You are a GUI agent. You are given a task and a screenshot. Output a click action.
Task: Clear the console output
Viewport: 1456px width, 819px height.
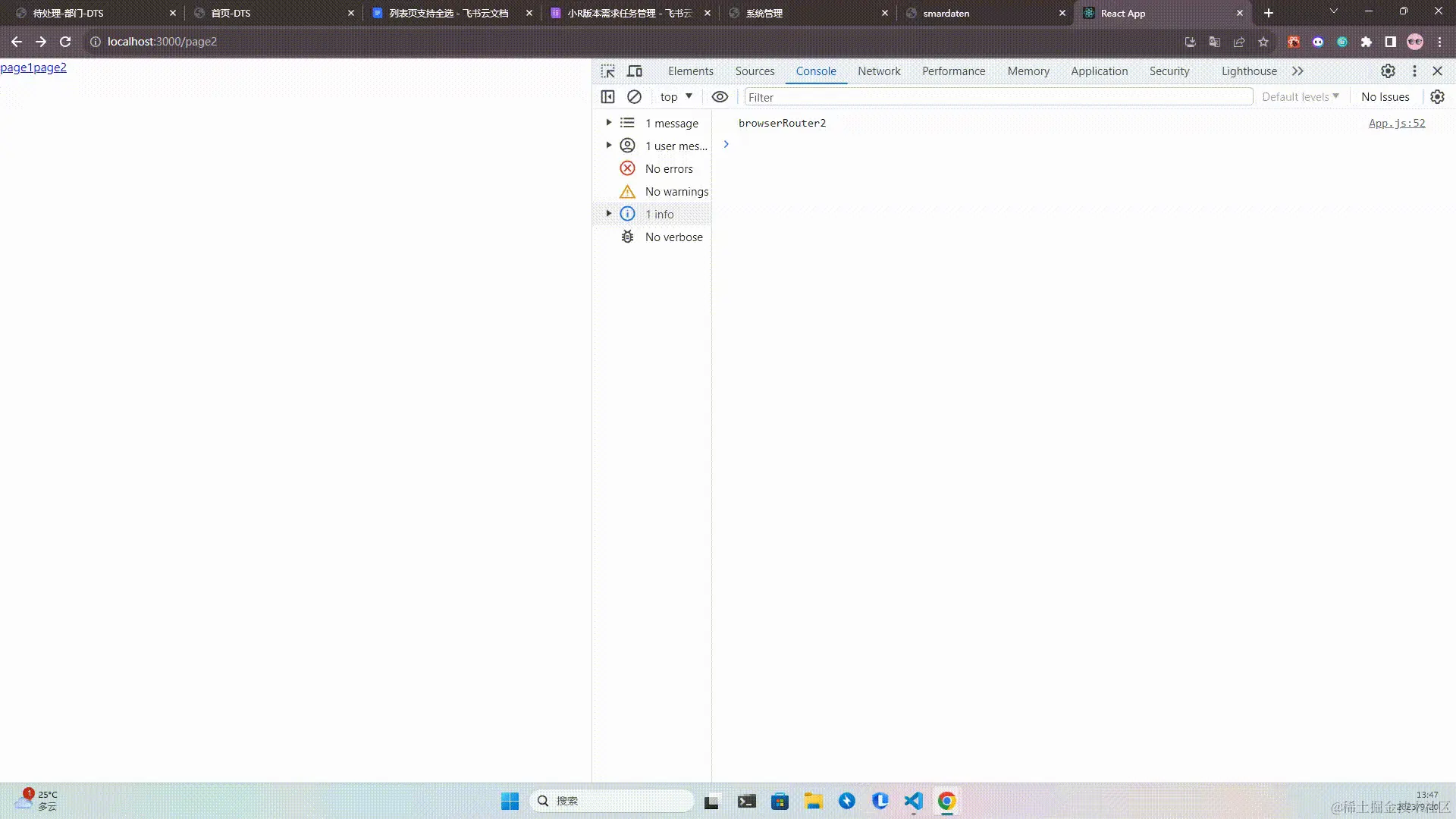634,96
